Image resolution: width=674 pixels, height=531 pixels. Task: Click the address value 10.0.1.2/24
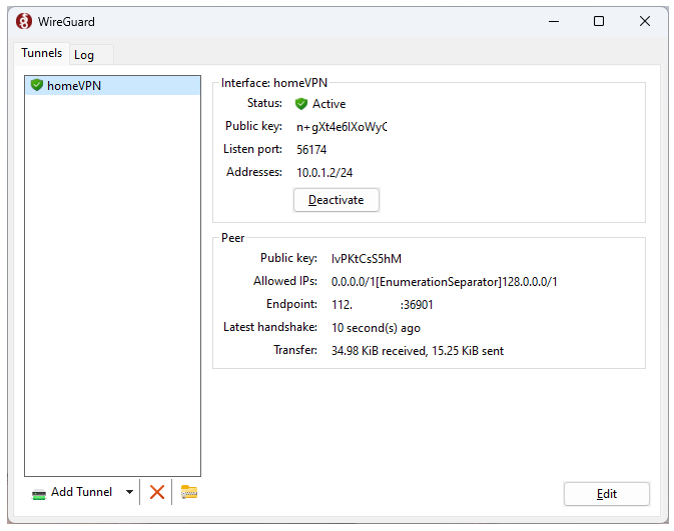tap(325, 173)
